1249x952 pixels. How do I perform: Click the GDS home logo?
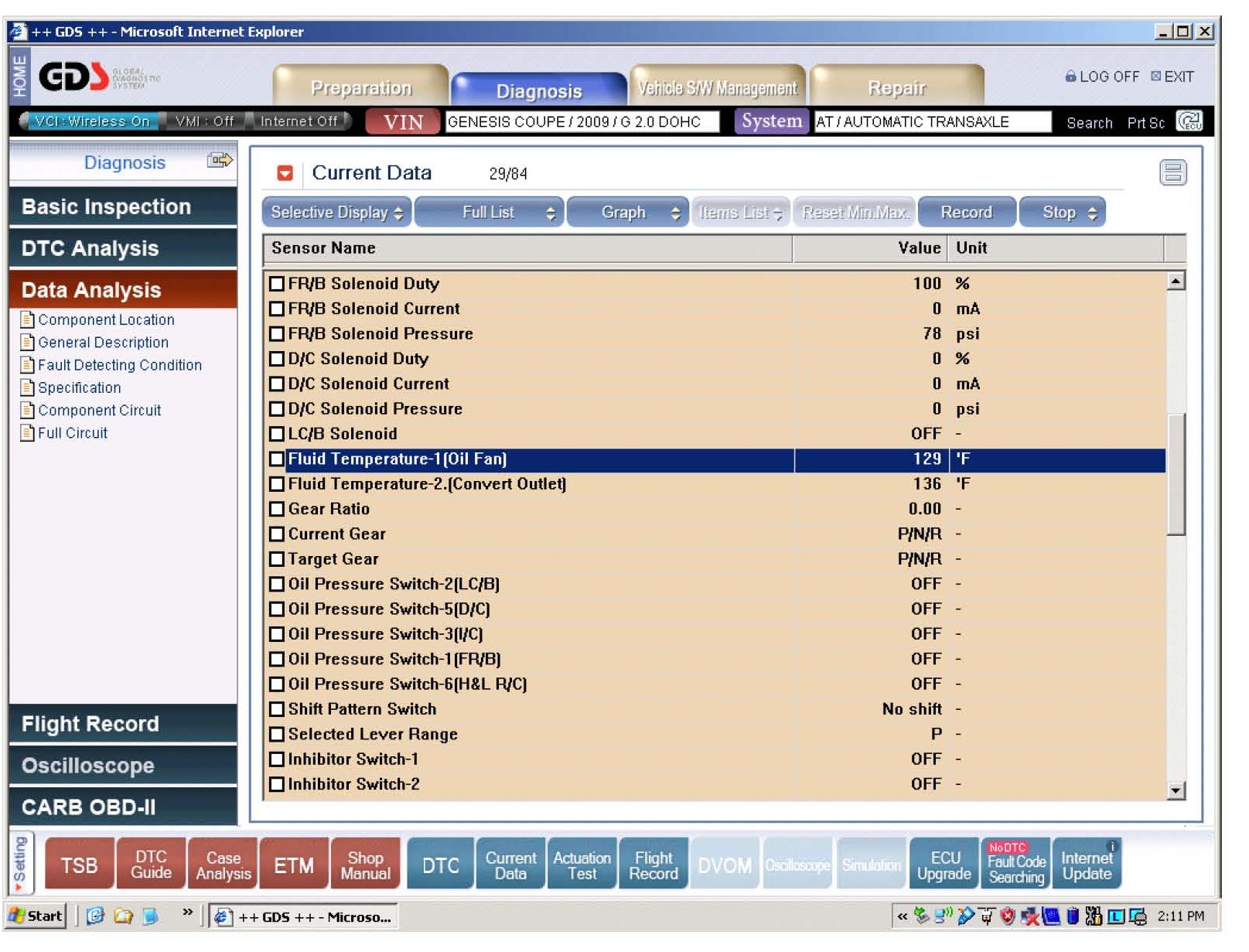pos(73,77)
